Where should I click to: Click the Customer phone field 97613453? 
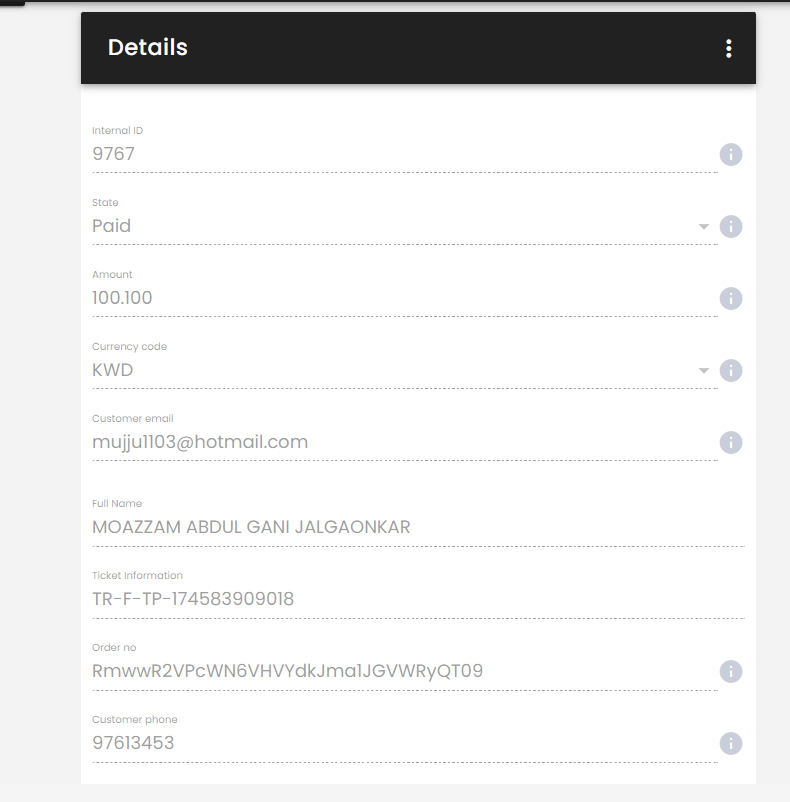[x=405, y=743]
